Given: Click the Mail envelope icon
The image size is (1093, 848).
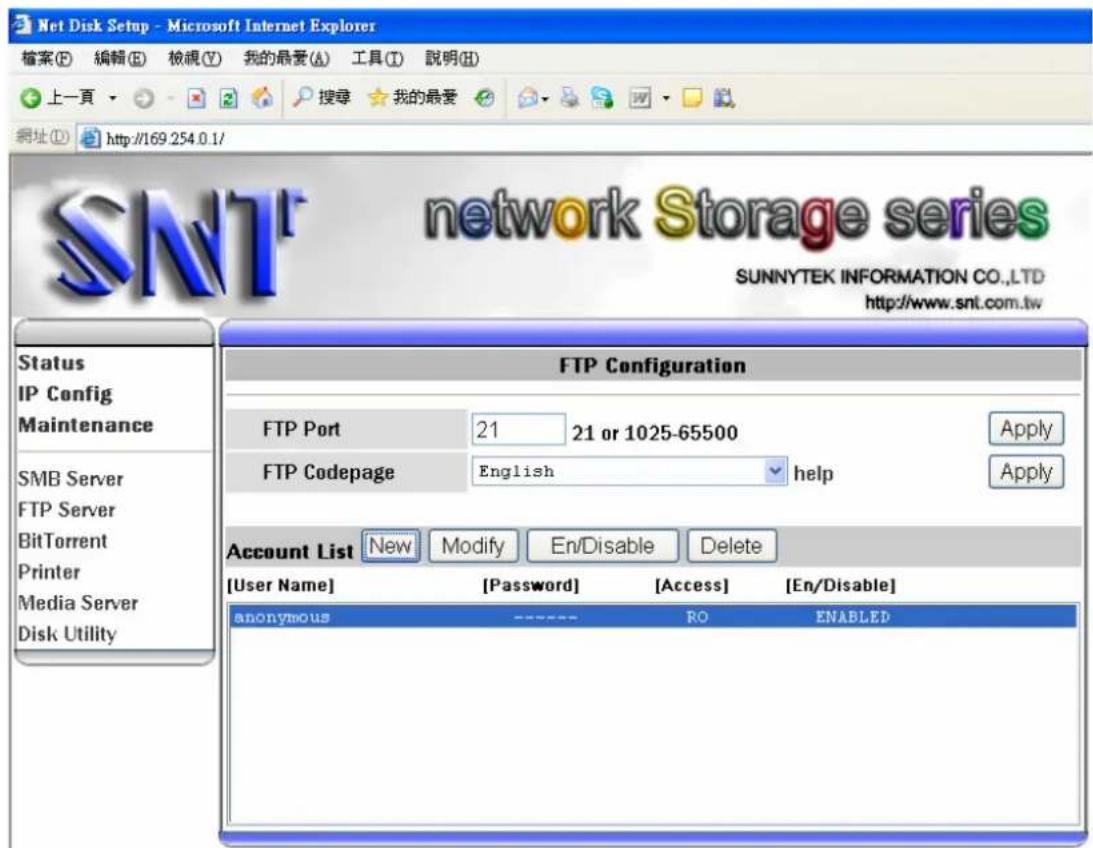Looking at the screenshot, I should pos(528,99).
